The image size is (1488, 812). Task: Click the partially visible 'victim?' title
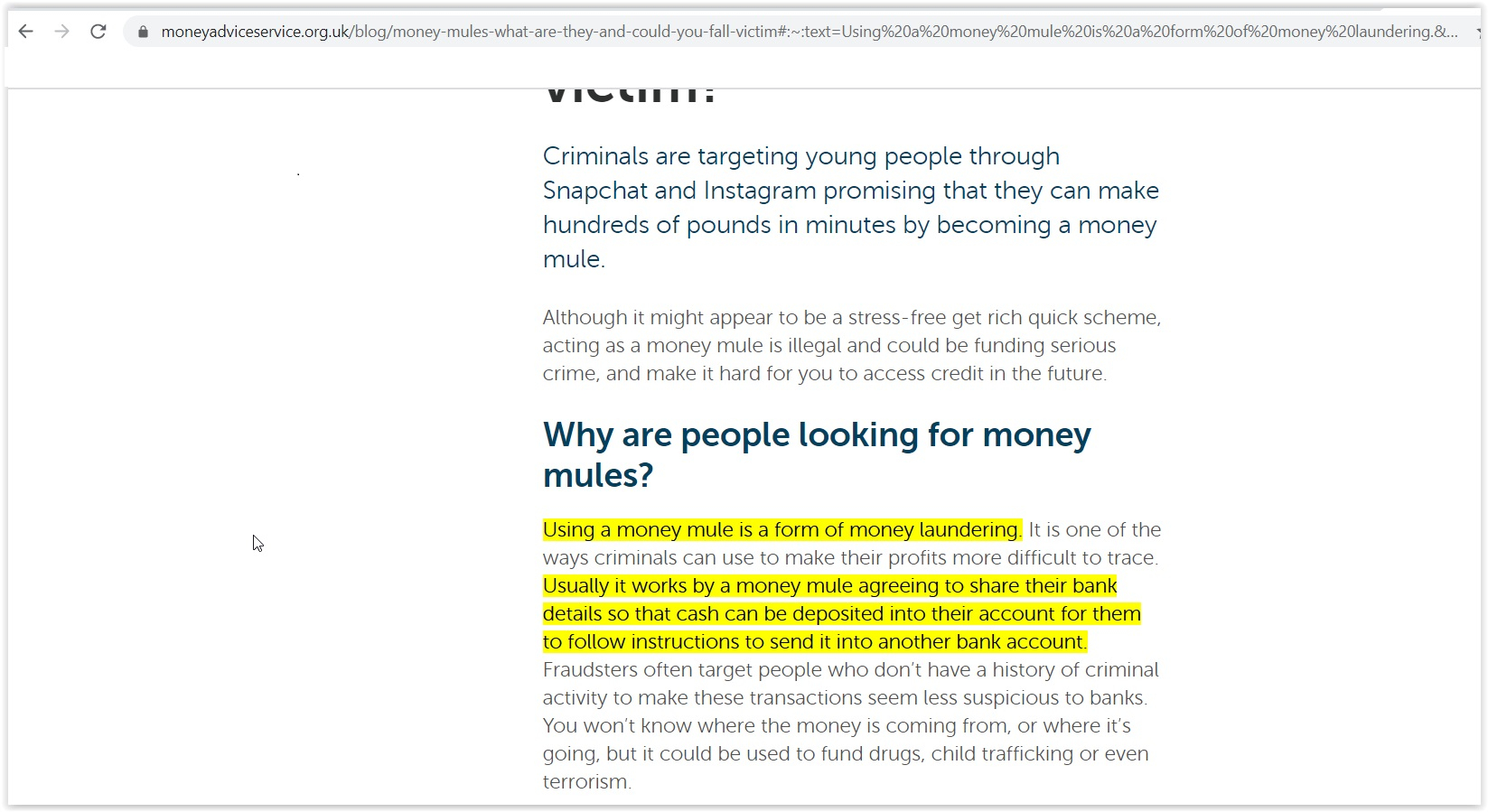[x=630, y=94]
